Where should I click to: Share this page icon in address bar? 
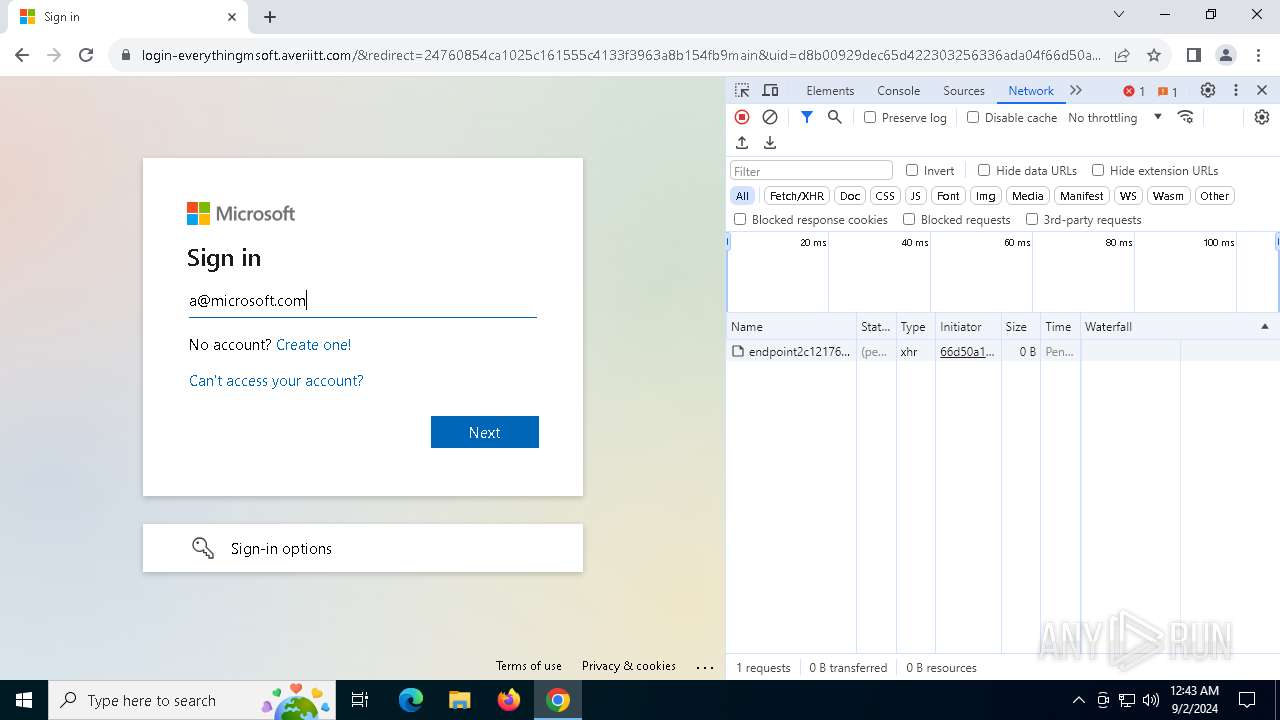point(1122,55)
